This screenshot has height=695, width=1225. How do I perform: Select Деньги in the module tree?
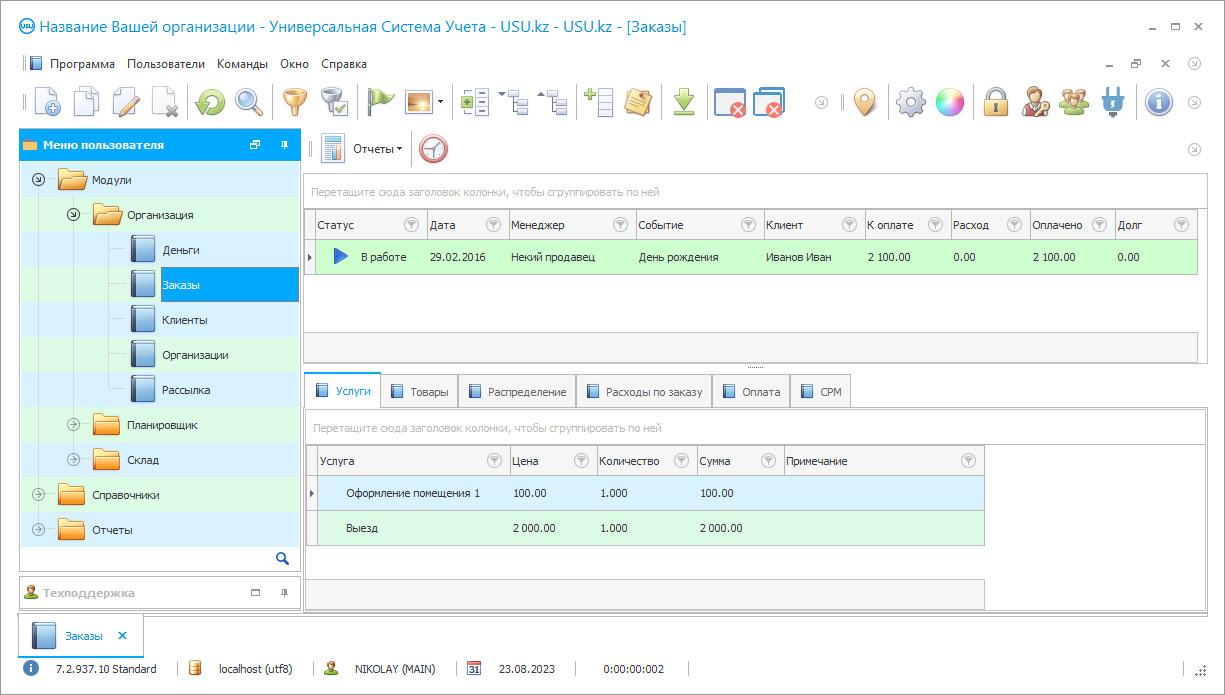pos(181,250)
